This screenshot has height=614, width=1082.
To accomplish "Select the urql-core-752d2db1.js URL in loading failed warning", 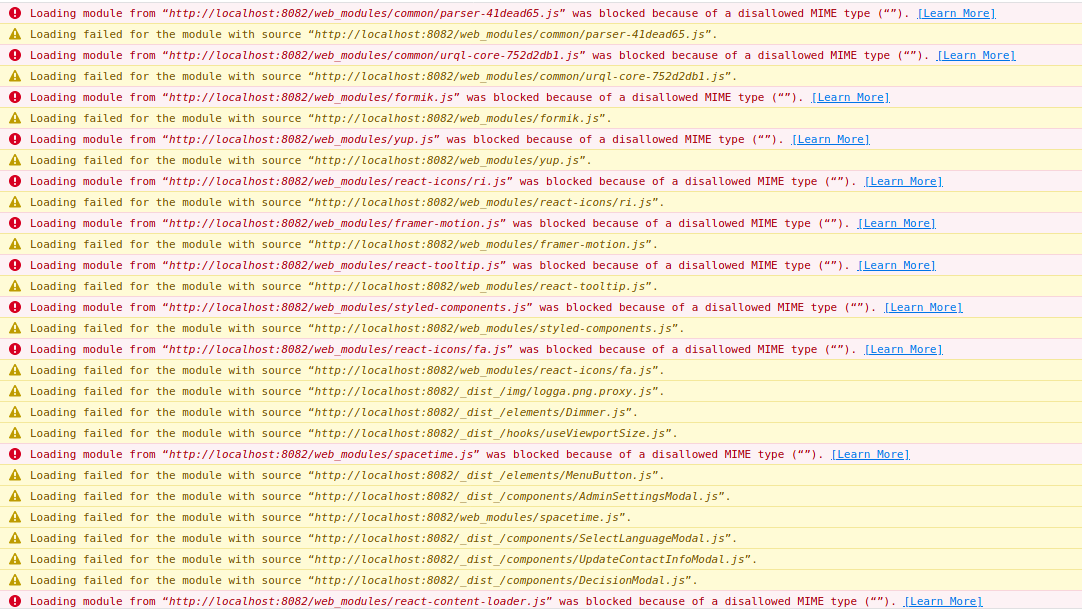I will point(522,76).
